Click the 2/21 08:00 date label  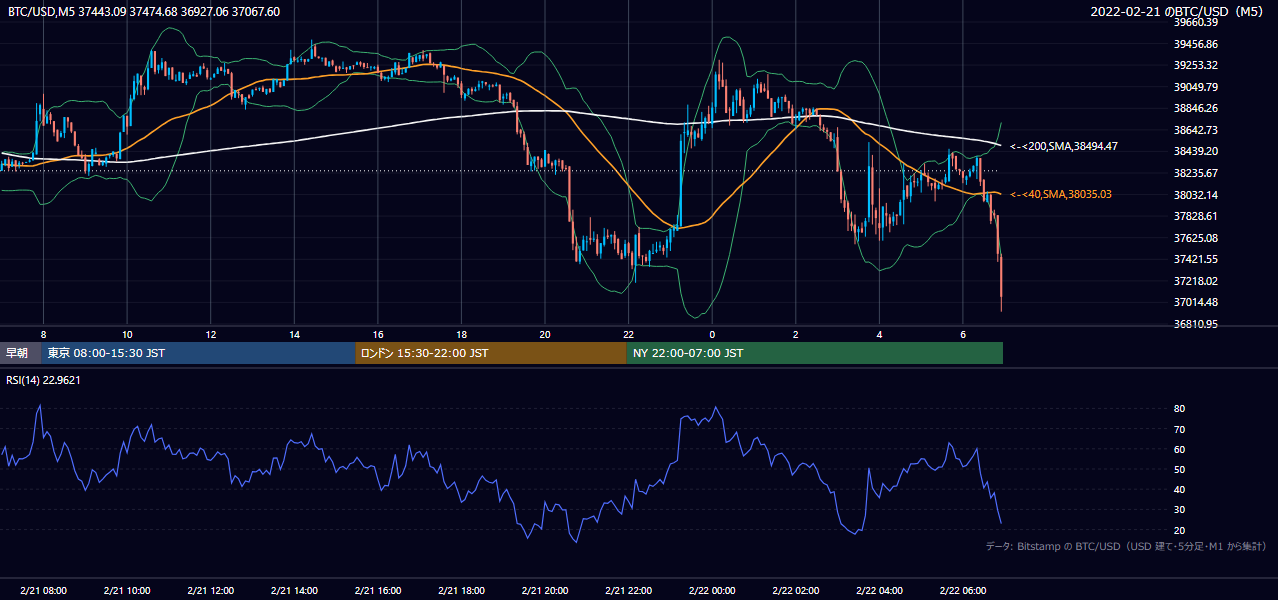pos(43,591)
